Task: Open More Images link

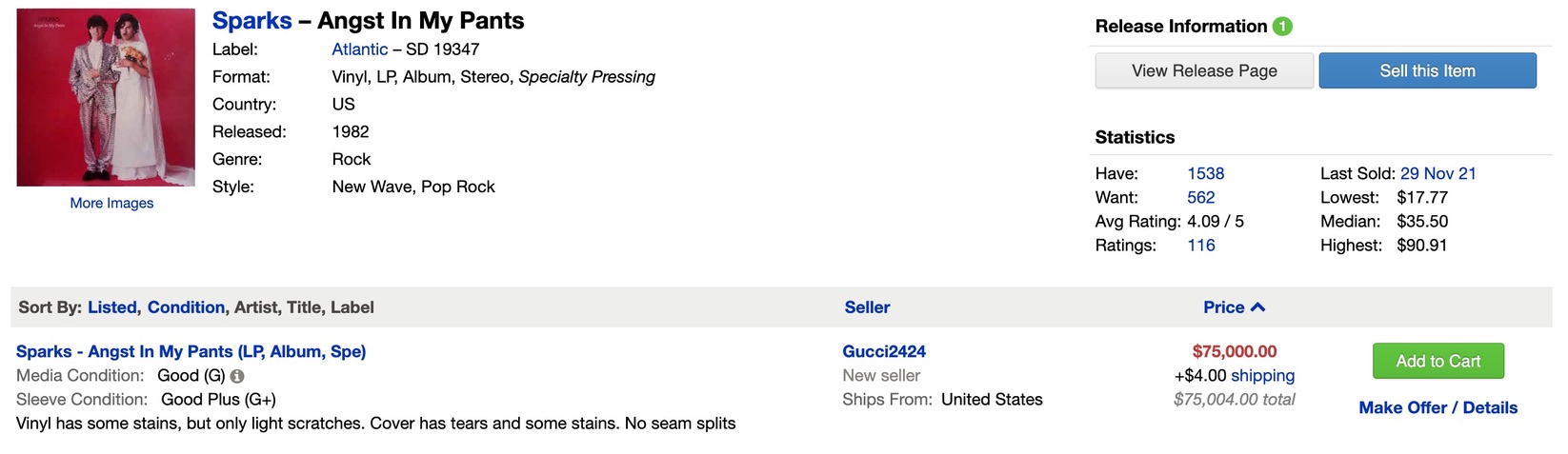Action: click(x=111, y=203)
